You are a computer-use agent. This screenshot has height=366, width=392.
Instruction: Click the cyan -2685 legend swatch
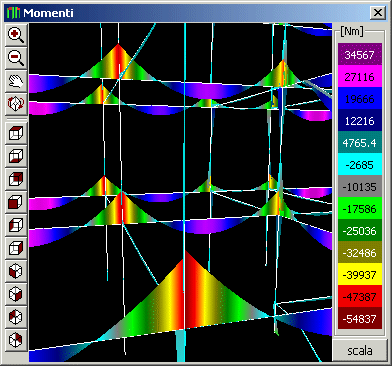coord(360,165)
